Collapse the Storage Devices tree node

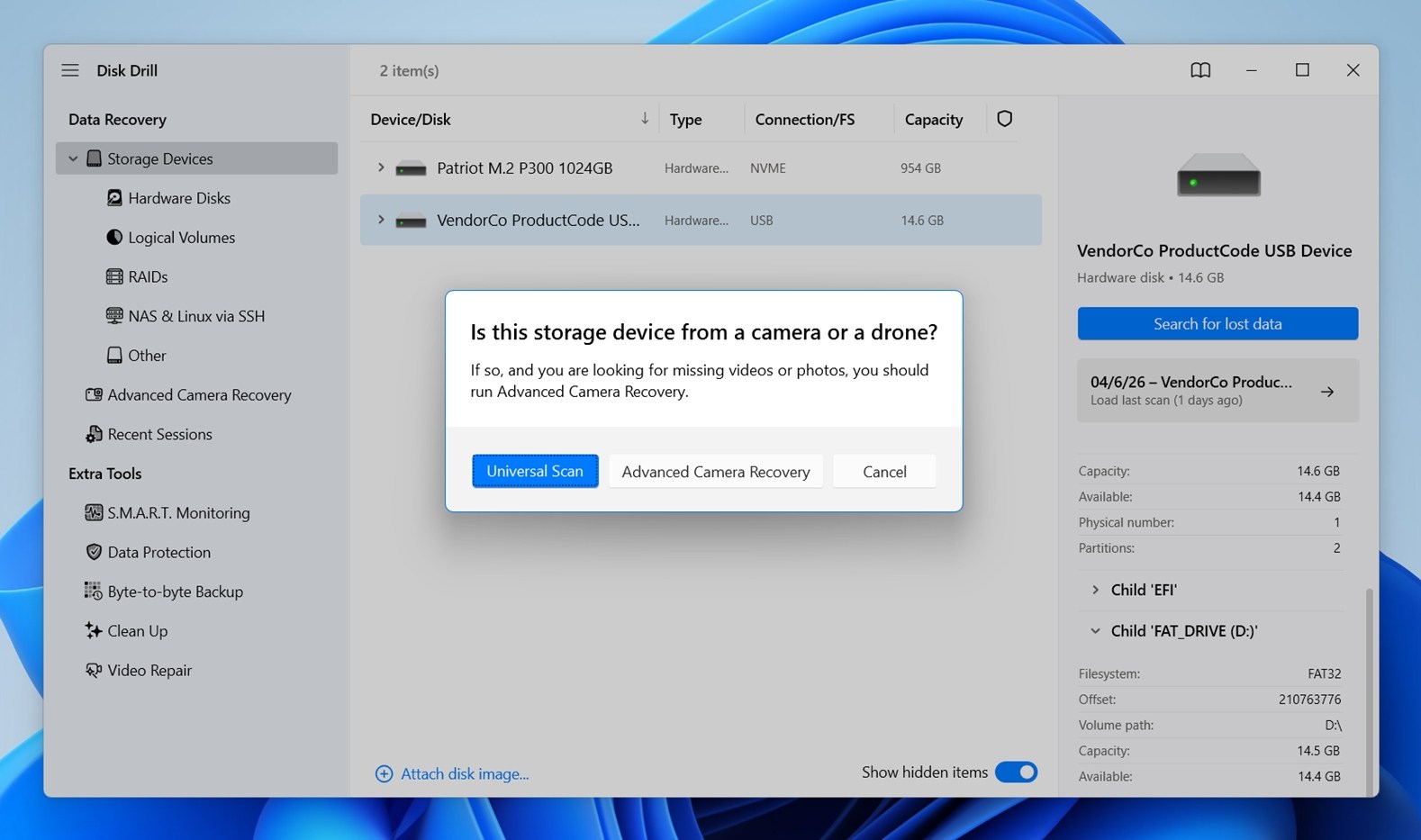[73, 158]
